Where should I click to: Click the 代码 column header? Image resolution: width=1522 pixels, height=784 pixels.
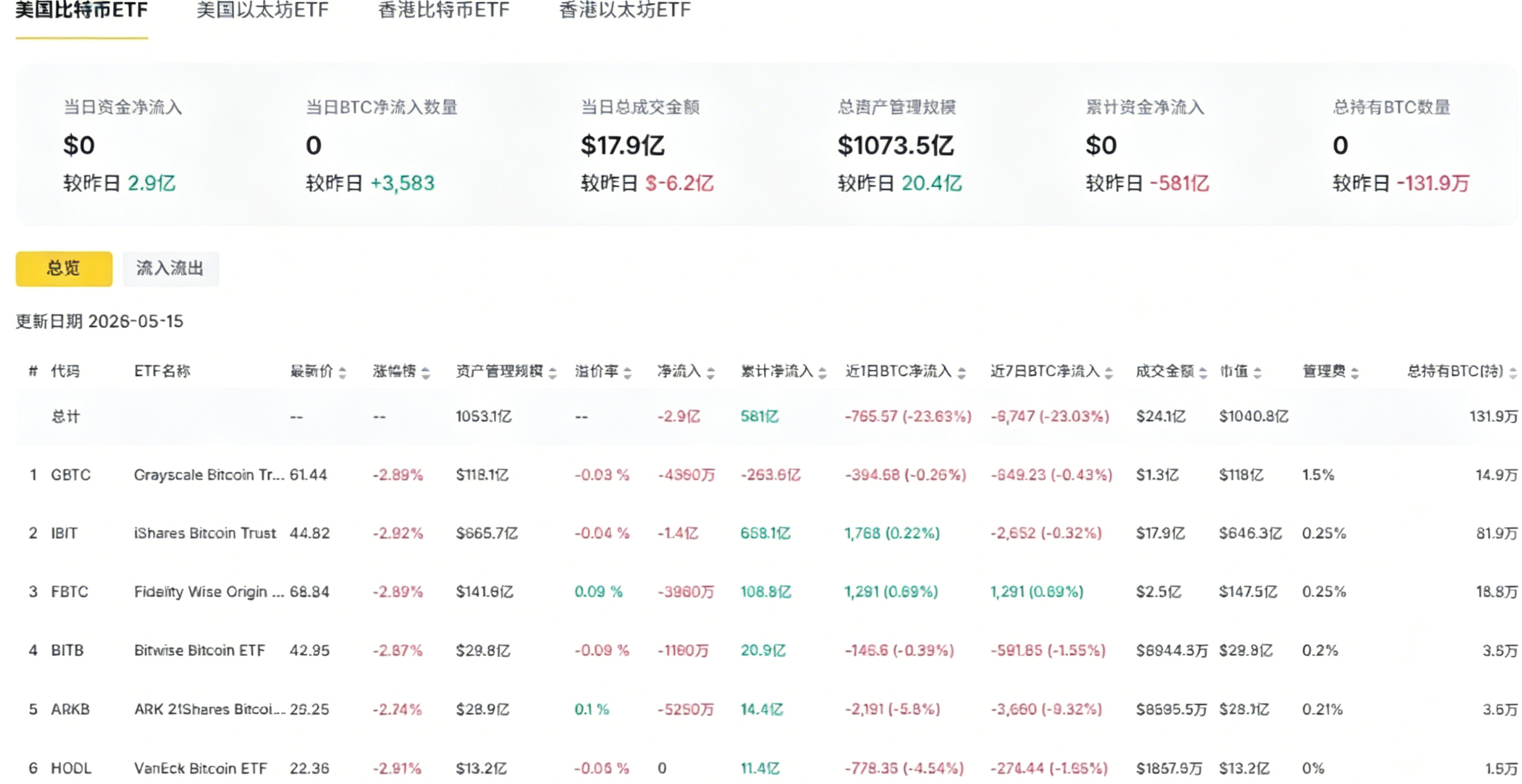click(65, 371)
